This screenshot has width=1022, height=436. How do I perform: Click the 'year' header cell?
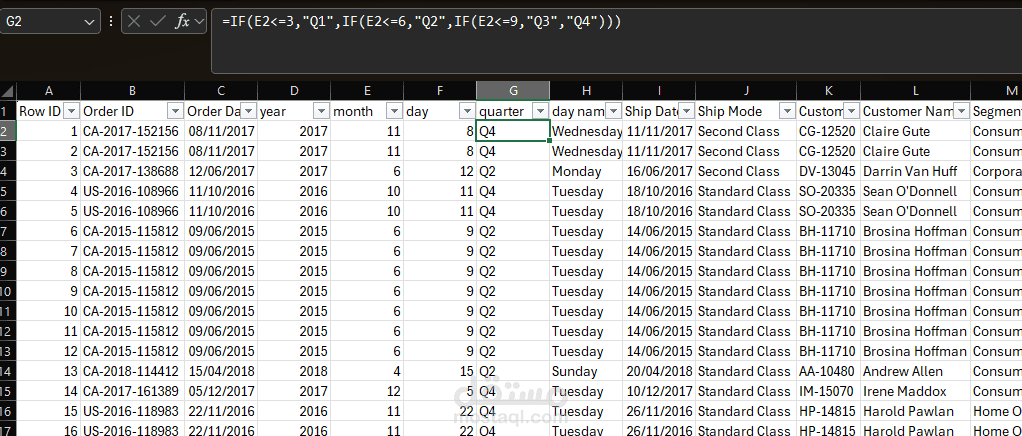tap(294, 111)
